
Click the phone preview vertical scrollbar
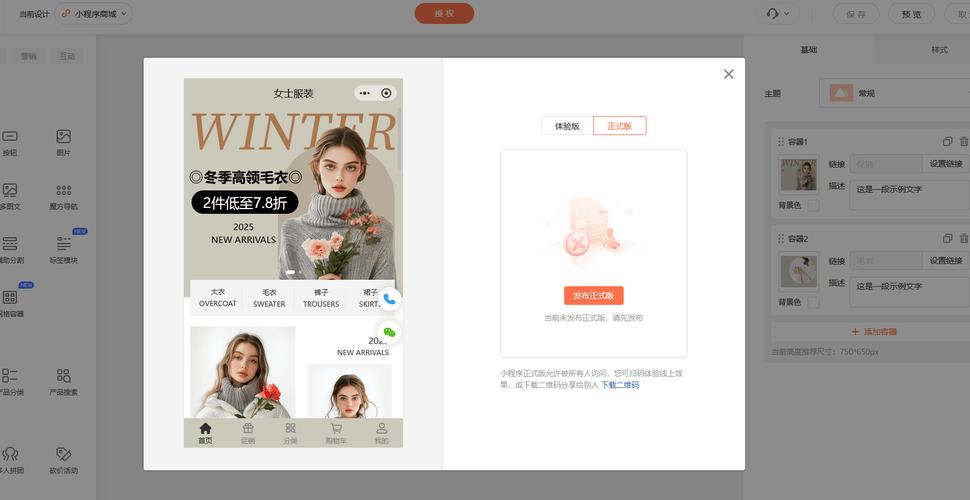pos(400,139)
